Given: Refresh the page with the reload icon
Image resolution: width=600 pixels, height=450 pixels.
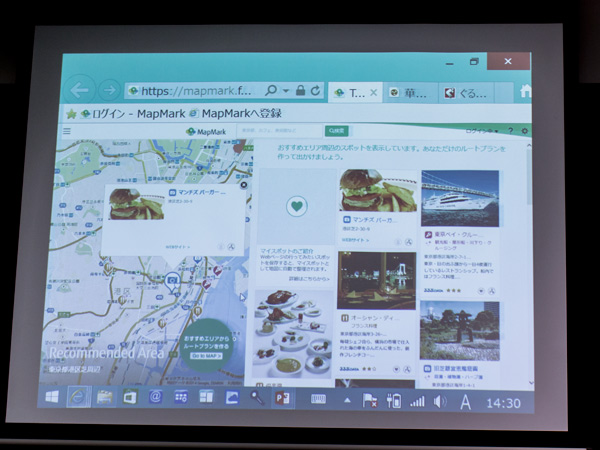Looking at the screenshot, I should (317, 91).
